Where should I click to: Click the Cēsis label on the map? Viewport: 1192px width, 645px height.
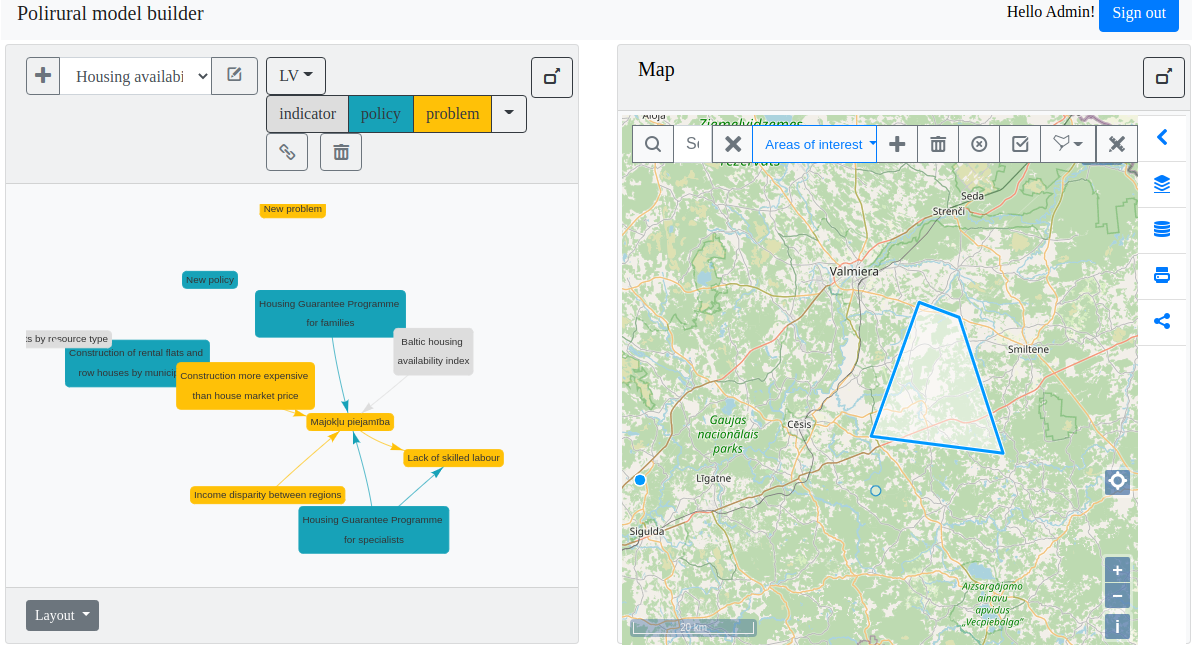[x=799, y=424]
